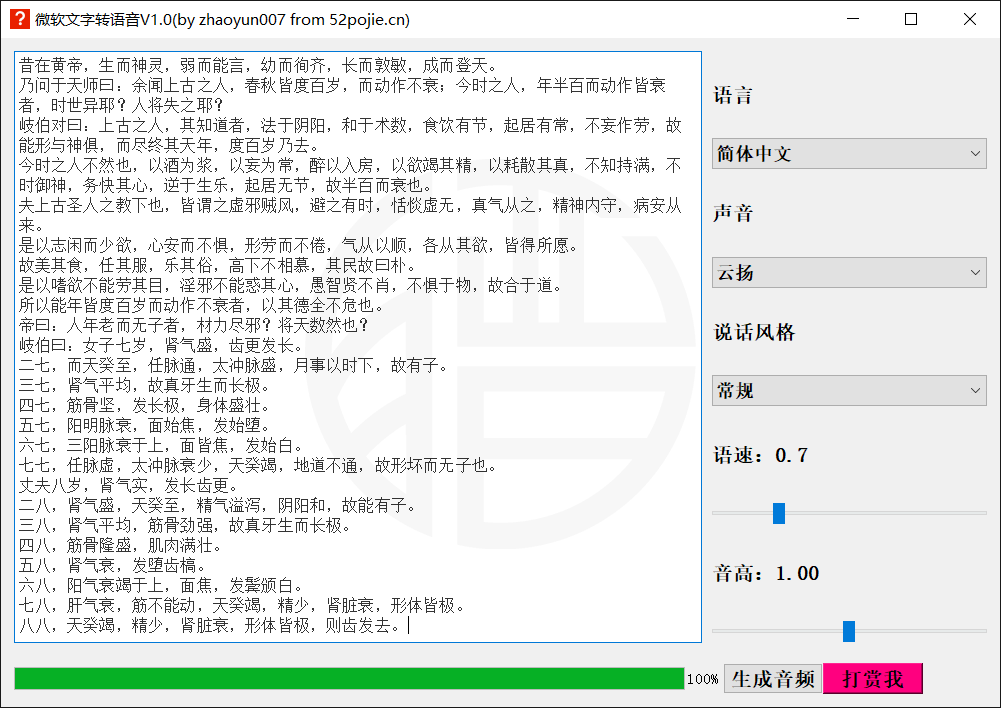Click the red question-mark app icon

(20, 19)
